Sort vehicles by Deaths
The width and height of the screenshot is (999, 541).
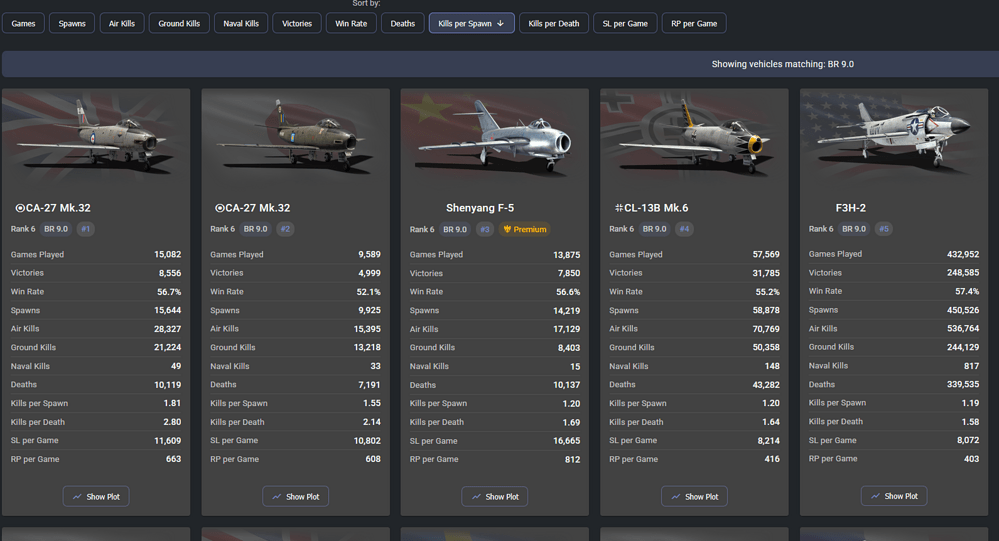click(403, 24)
